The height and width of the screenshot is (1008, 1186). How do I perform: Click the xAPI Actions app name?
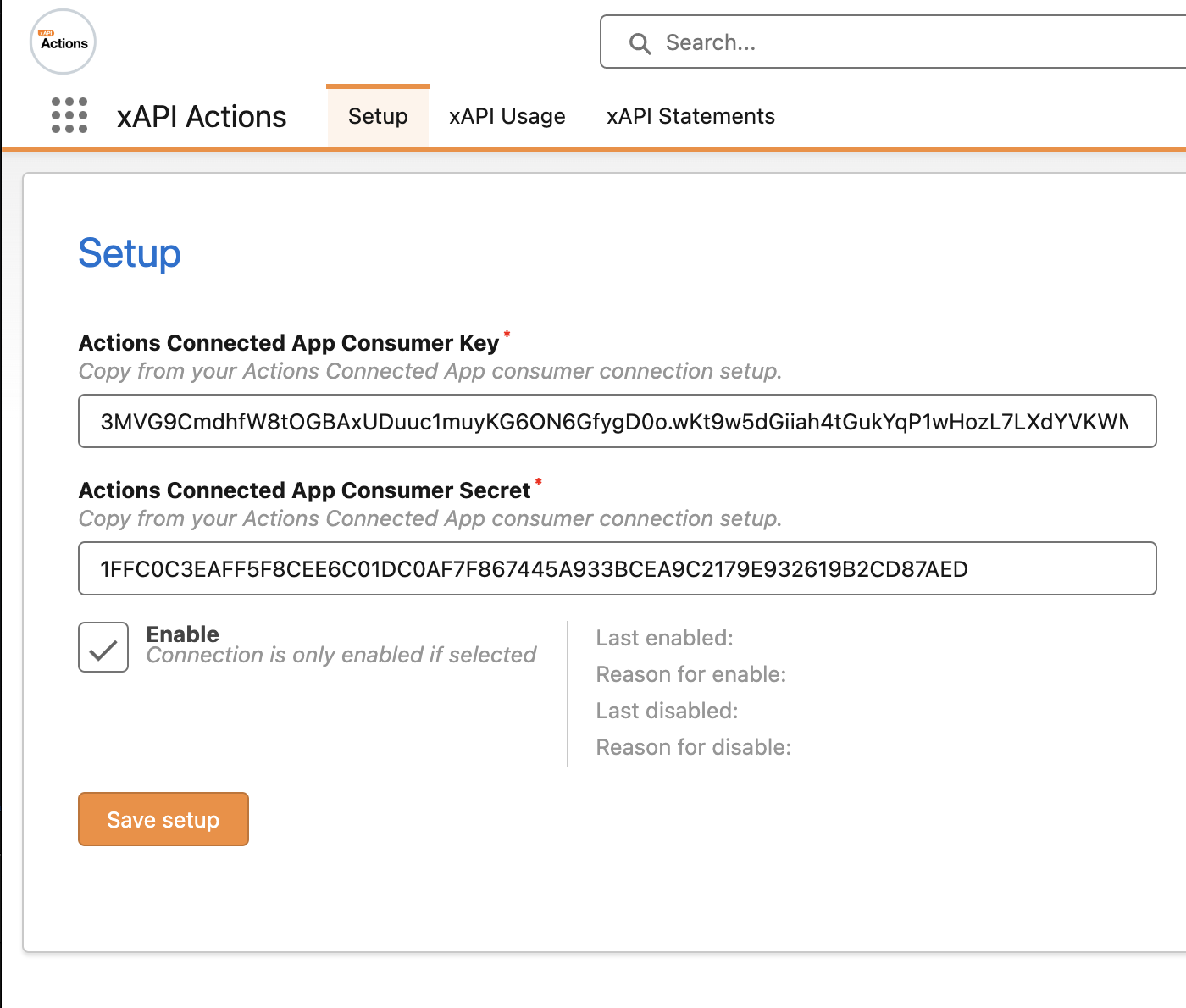click(x=202, y=116)
